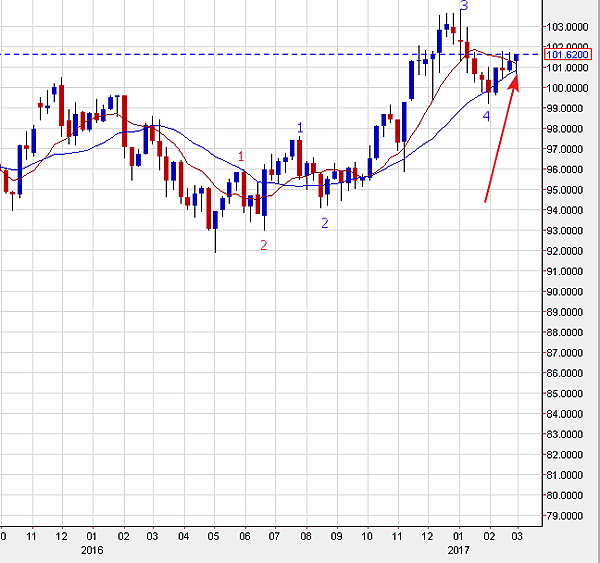Click the red wave label 2
The width and height of the screenshot is (600, 563).
tap(264, 245)
